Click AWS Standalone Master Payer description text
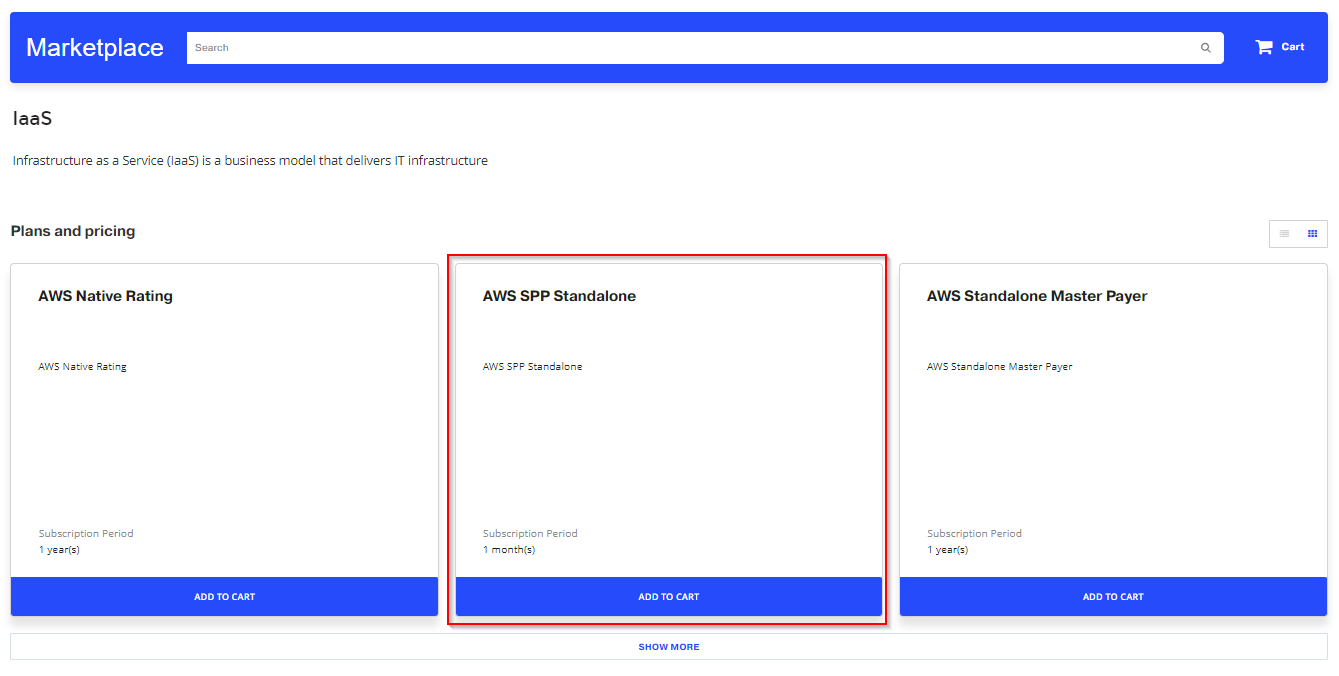 999,367
